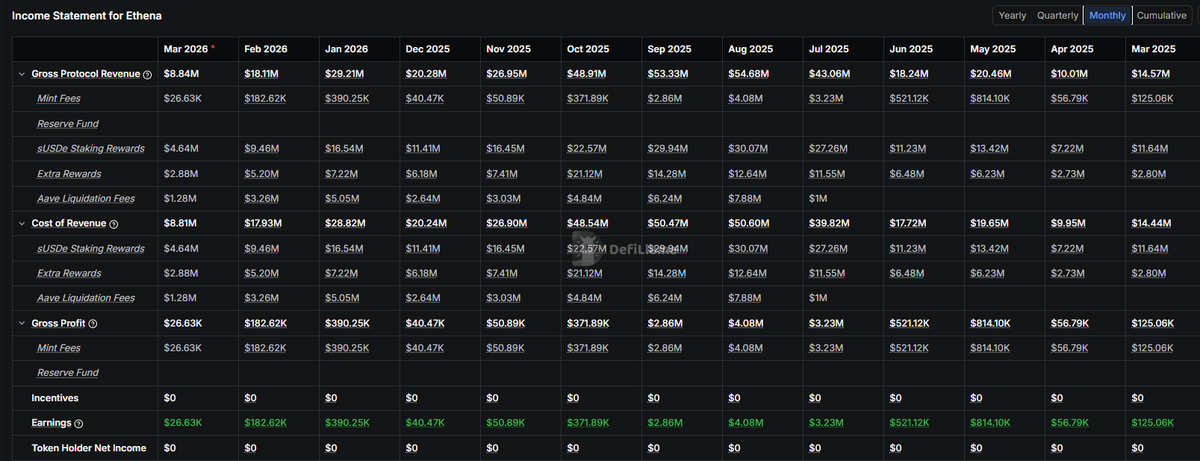Open sUSDe Staking Rewards under Gross Protocol Revenue

pyautogui.click(x=91, y=149)
